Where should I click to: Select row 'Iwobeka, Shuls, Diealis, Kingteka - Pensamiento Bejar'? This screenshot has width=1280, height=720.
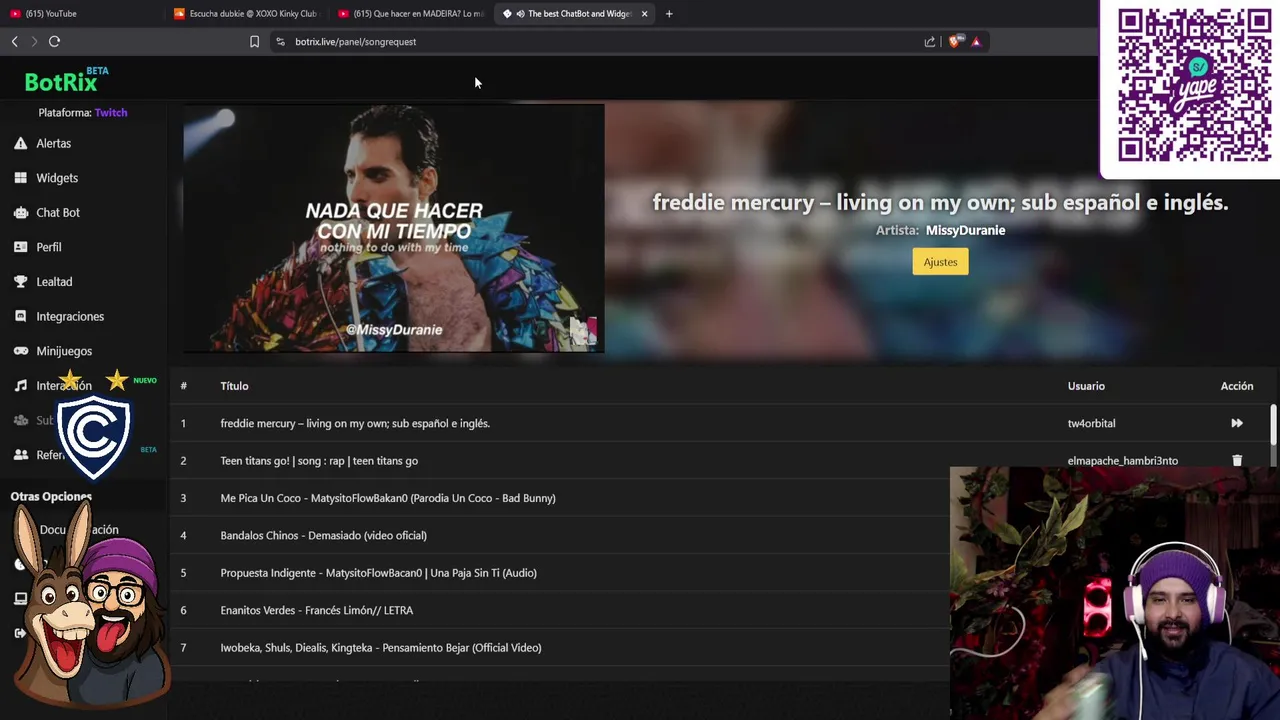click(x=381, y=648)
